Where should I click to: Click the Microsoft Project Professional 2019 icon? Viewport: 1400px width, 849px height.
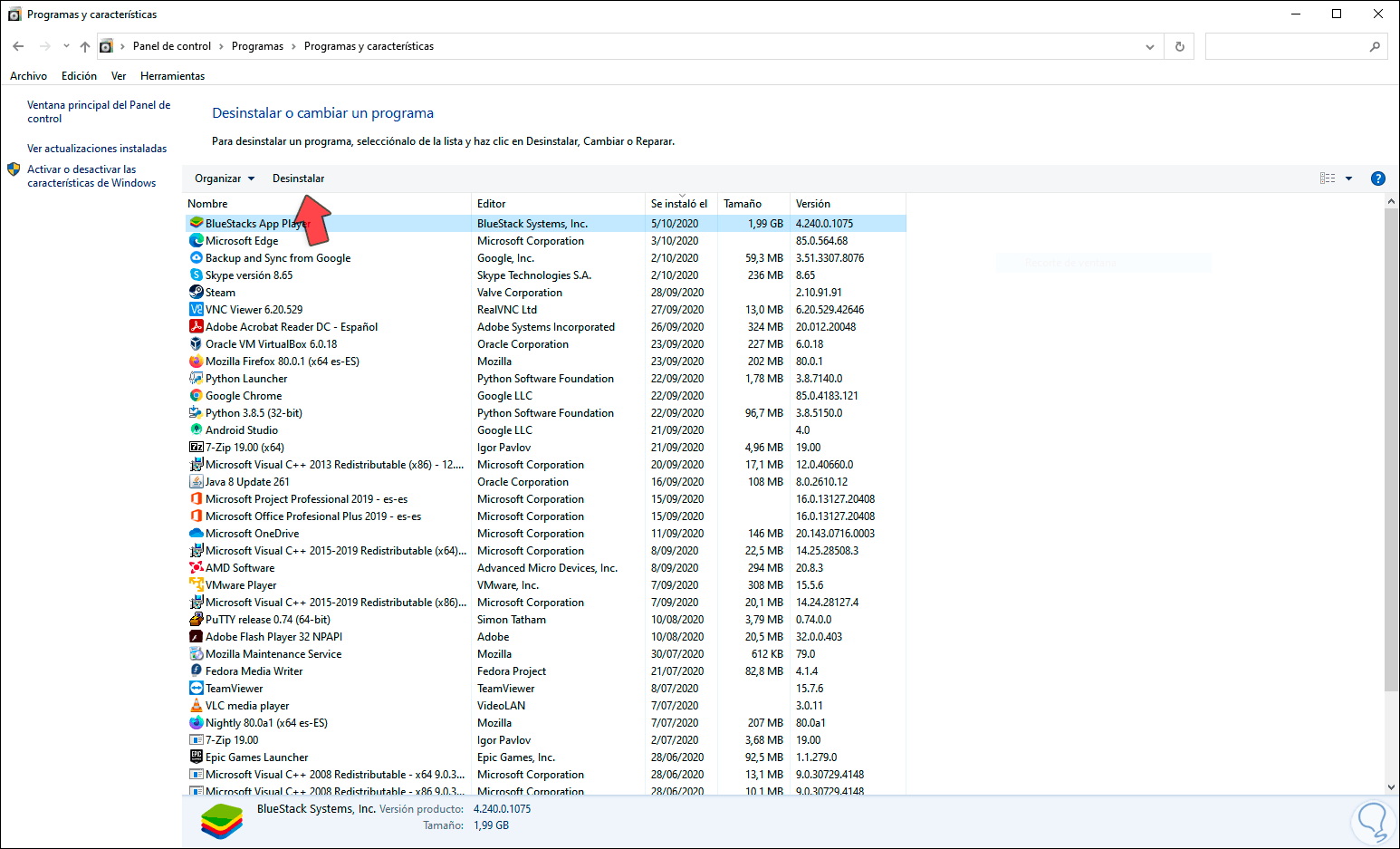tap(196, 499)
